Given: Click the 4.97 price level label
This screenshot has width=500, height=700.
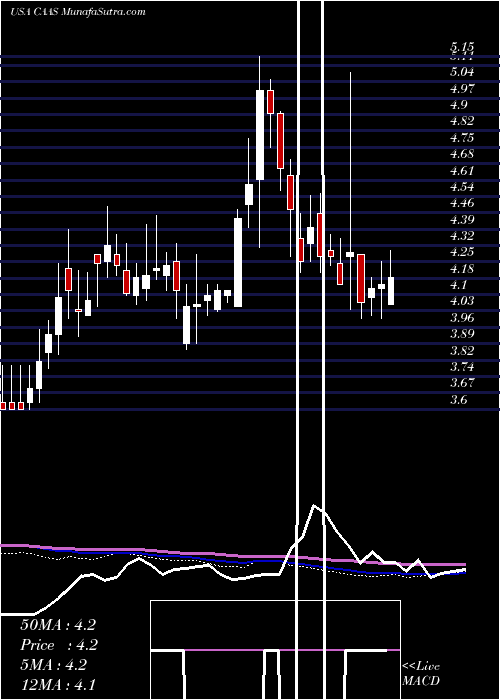Looking at the screenshot, I should click(462, 88).
